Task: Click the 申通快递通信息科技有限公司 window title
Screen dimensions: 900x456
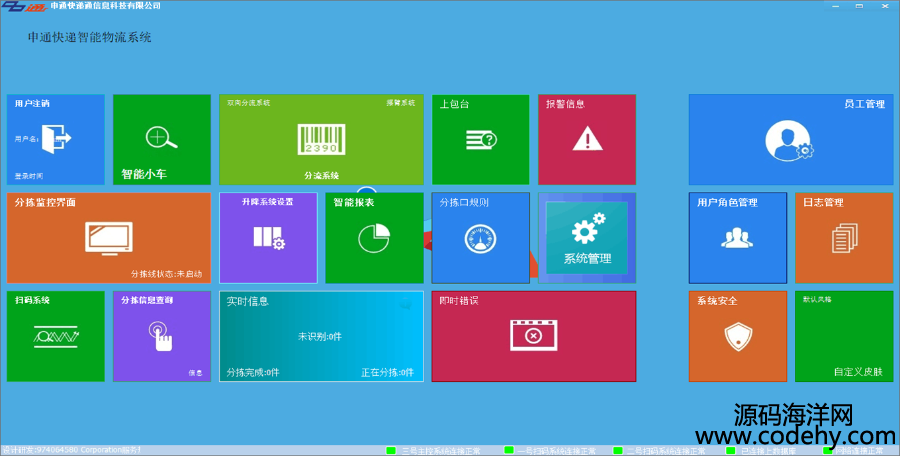Action: [x=106, y=6]
